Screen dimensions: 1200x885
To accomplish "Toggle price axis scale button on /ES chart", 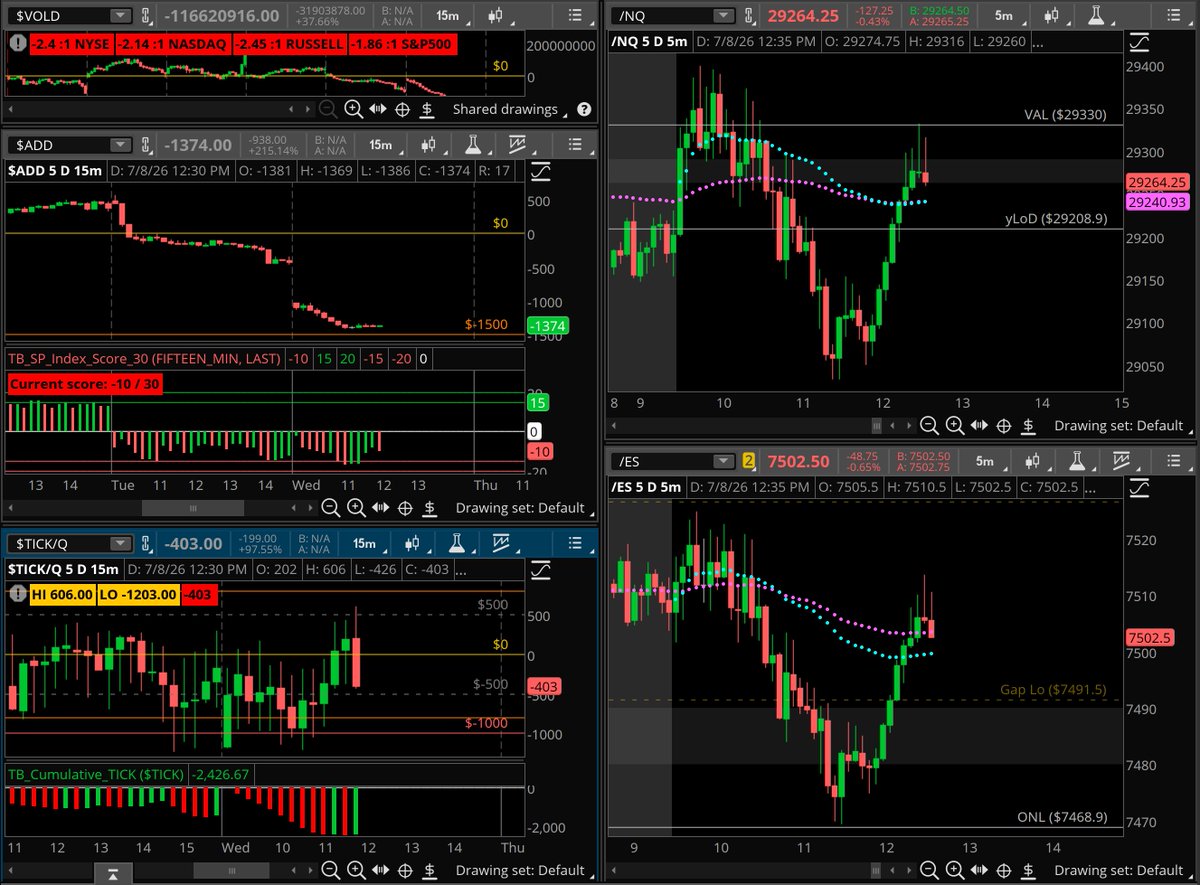I will click(x=1138, y=488).
